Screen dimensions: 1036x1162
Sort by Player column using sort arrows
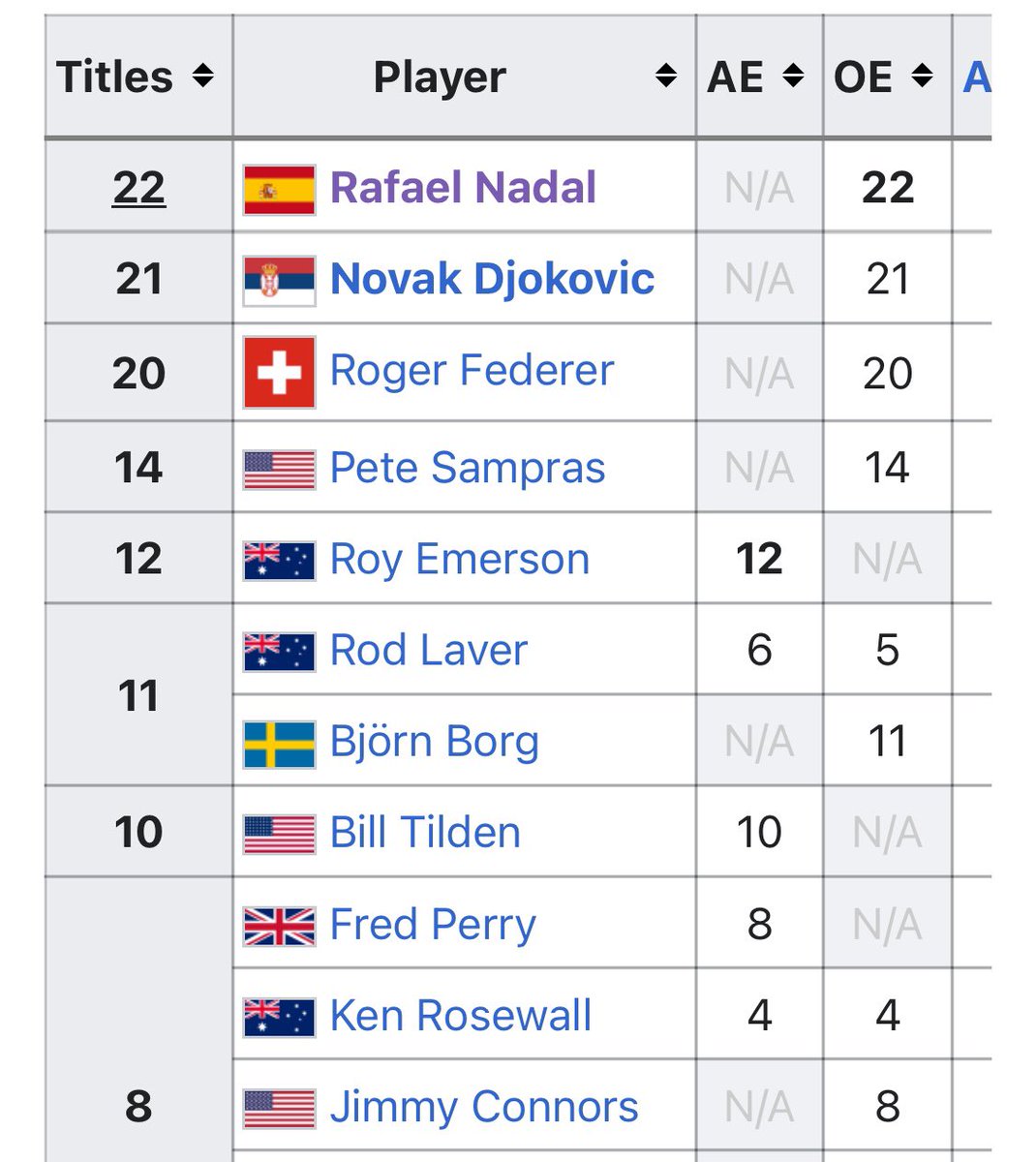[665, 76]
